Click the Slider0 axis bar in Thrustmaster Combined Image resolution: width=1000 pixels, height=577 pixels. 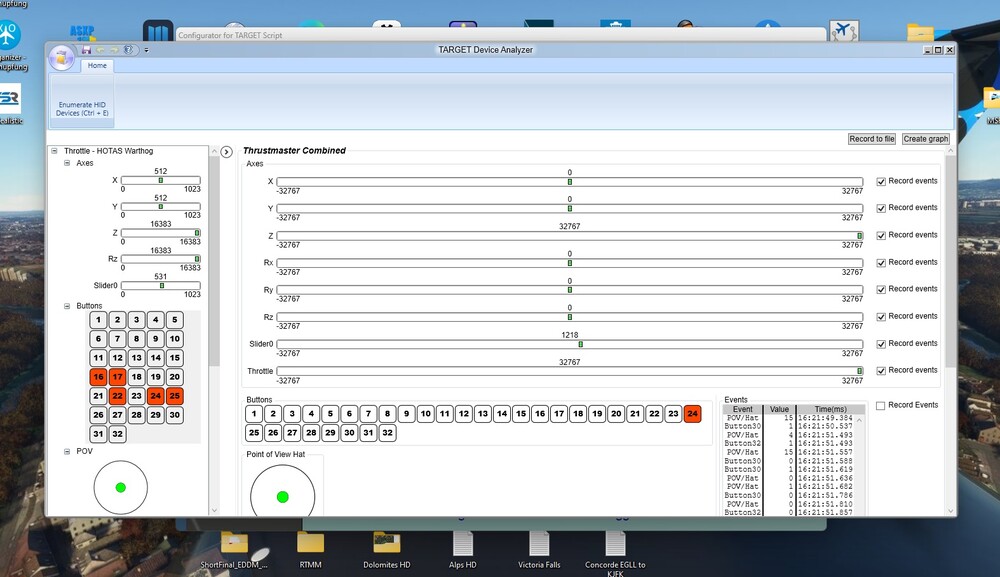pos(570,344)
